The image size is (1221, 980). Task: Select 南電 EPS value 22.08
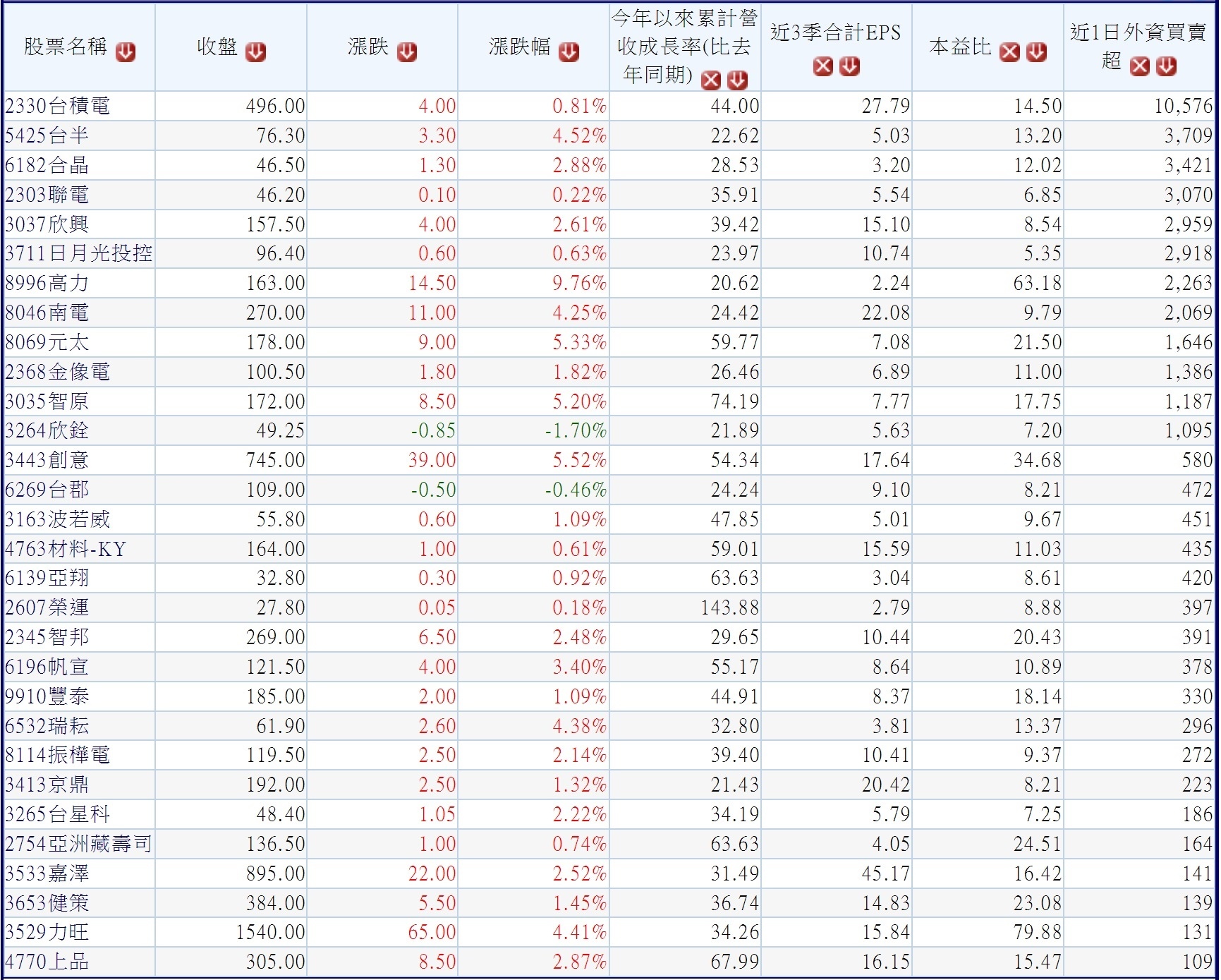click(886, 313)
